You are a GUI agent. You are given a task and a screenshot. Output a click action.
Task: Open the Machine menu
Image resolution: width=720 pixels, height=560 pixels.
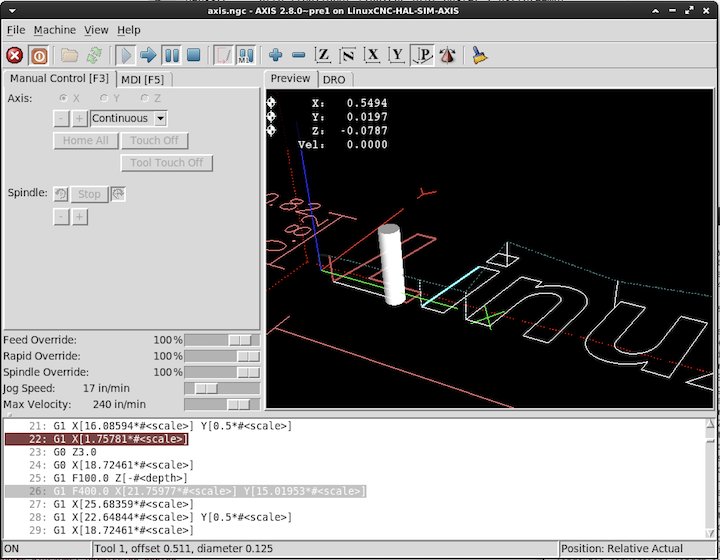[54, 30]
